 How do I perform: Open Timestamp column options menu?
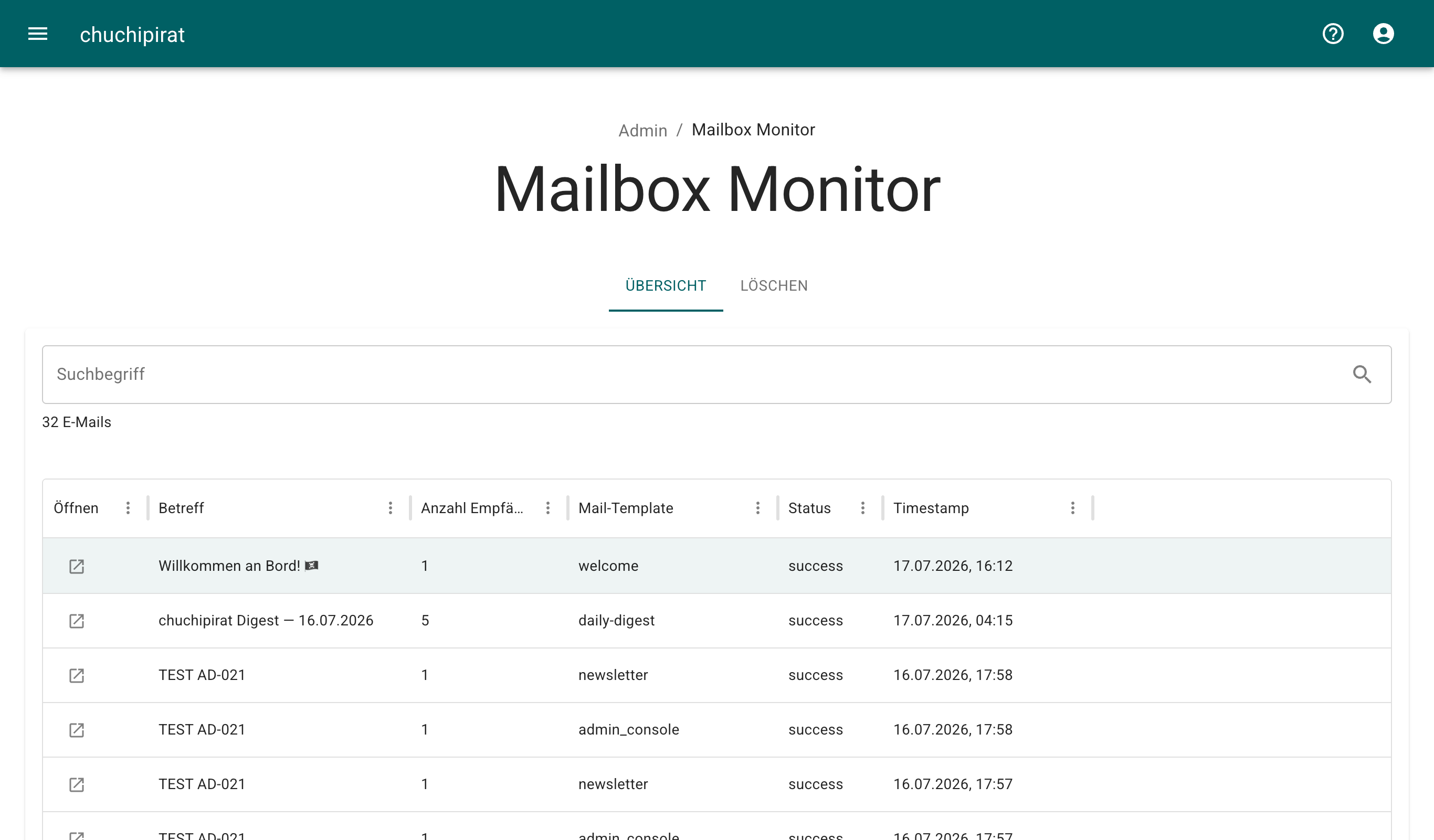(1073, 508)
